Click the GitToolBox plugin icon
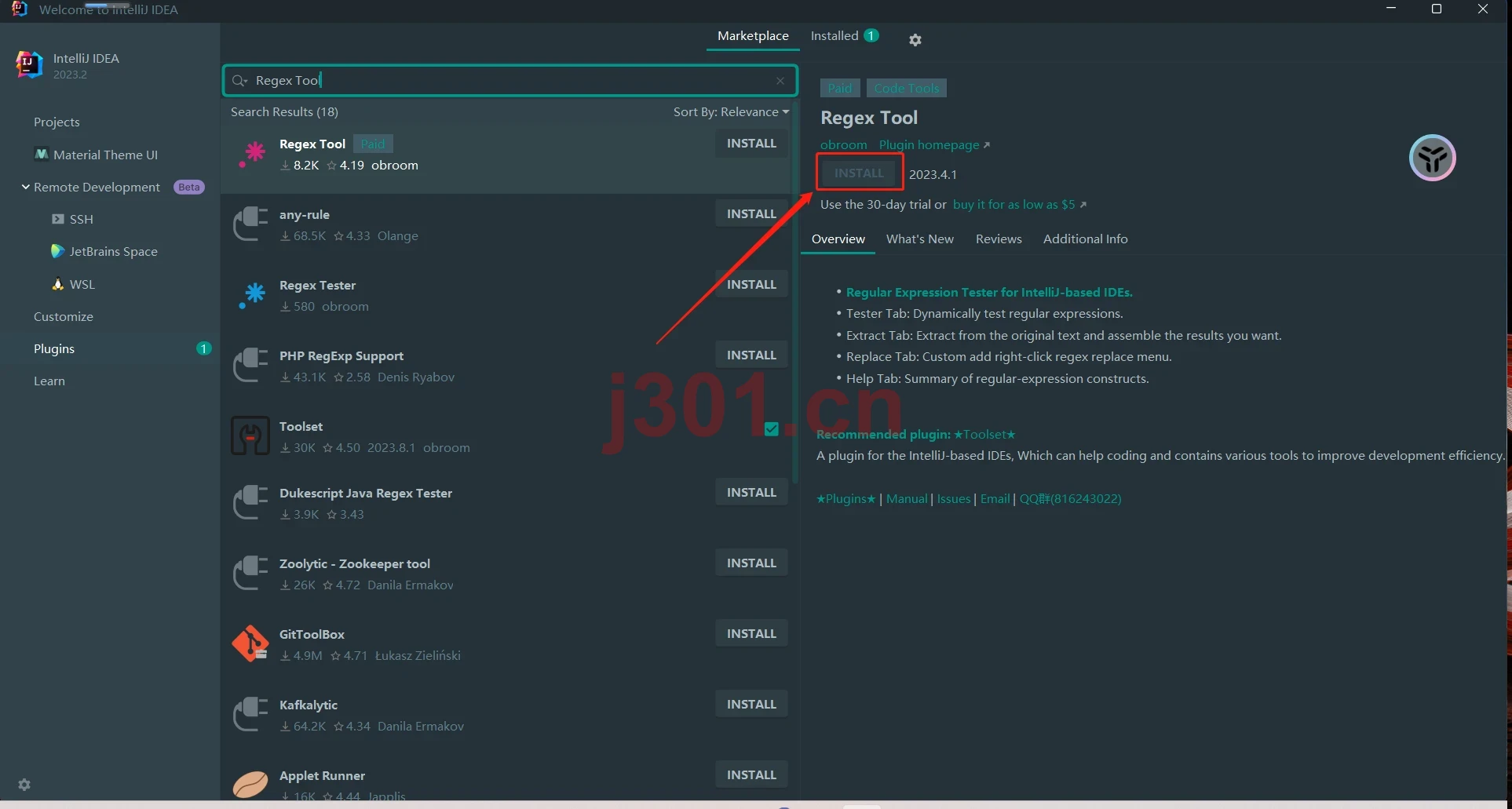Screen dimensions: 1512x809 (x=250, y=644)
